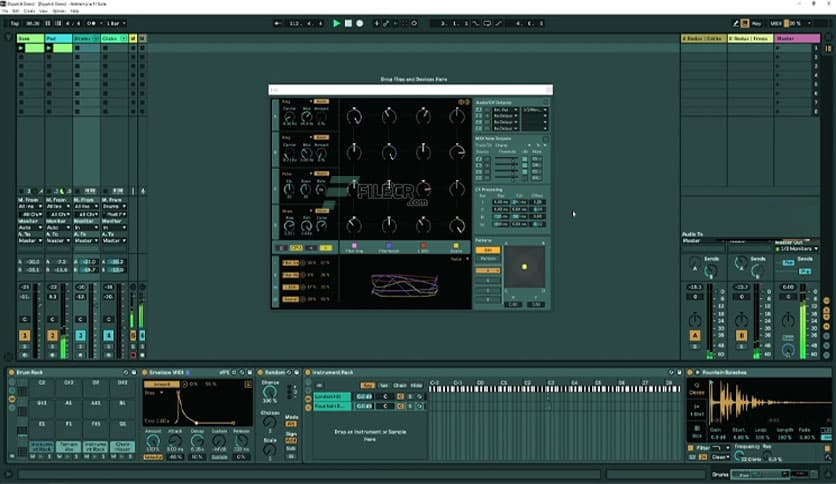Open Master Out 1/2 Monitors dropdown
The height and width of the screenshot is (484, 836).
point(797,249)
